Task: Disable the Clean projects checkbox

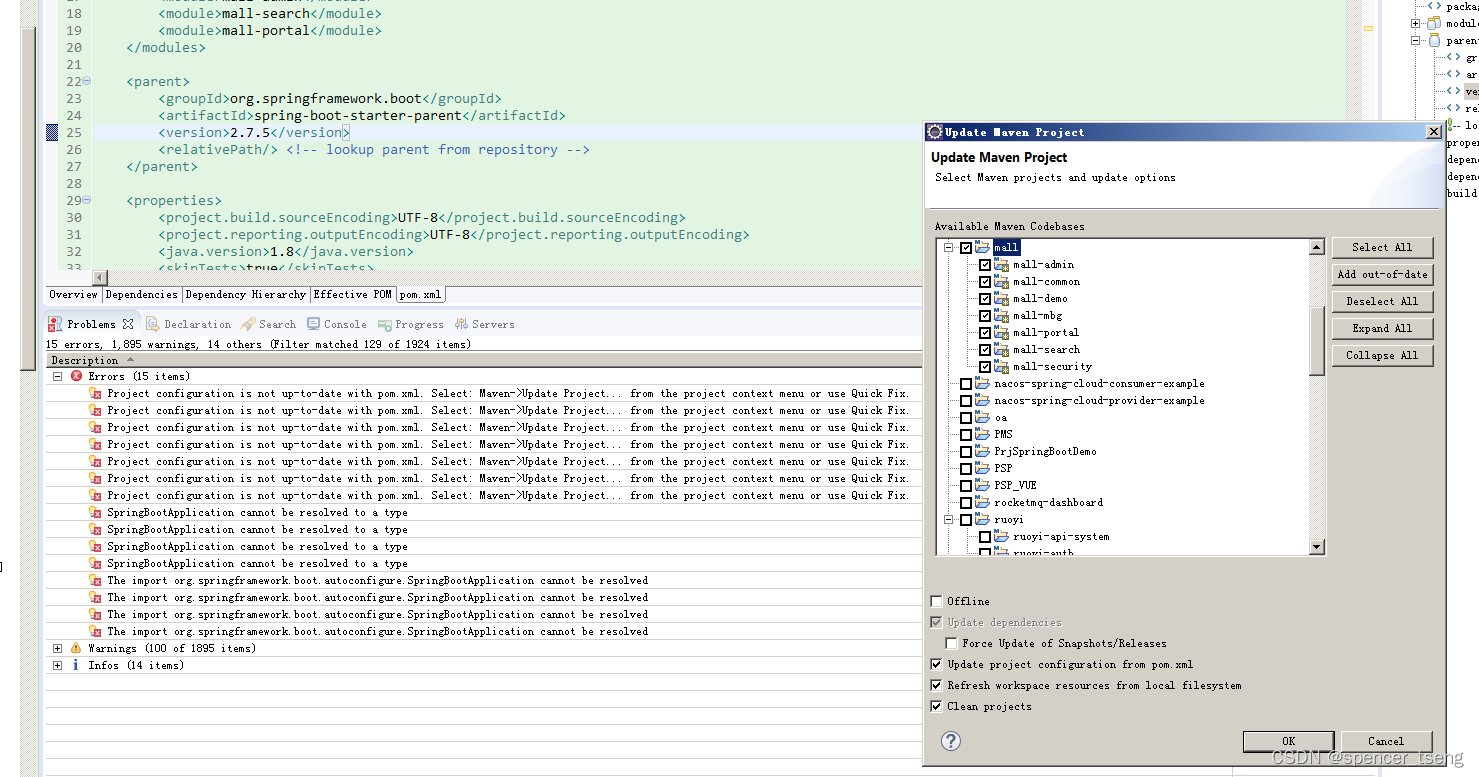Action: pos(937,706)
